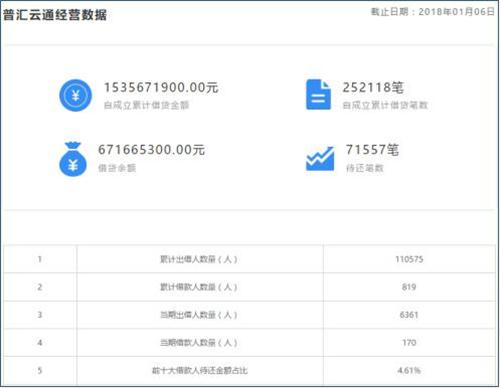Click the value 110575 in the table
This screenshot has width=500, height=388.
[x=409, y=259]
